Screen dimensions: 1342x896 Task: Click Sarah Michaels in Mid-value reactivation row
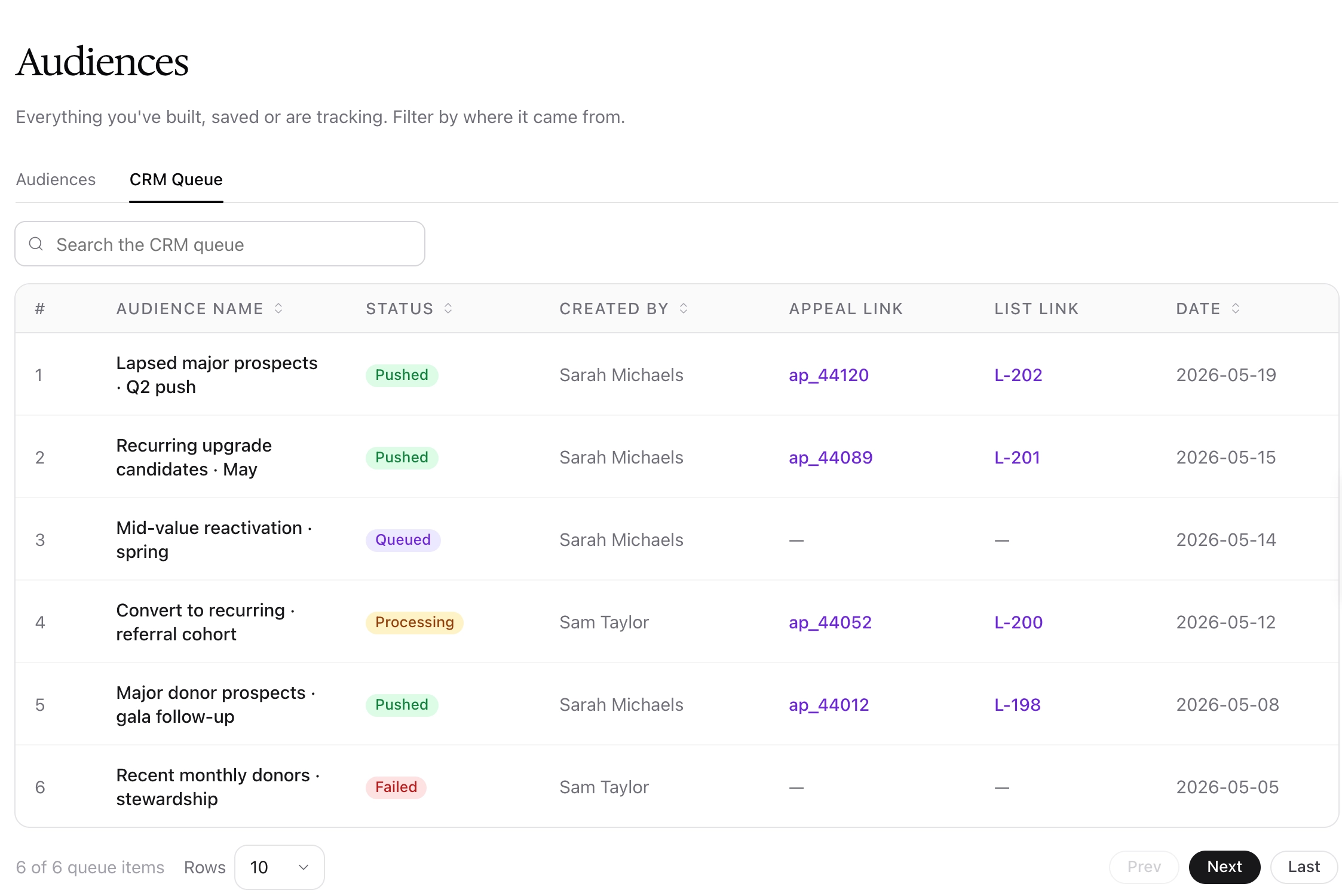(621, 539)
